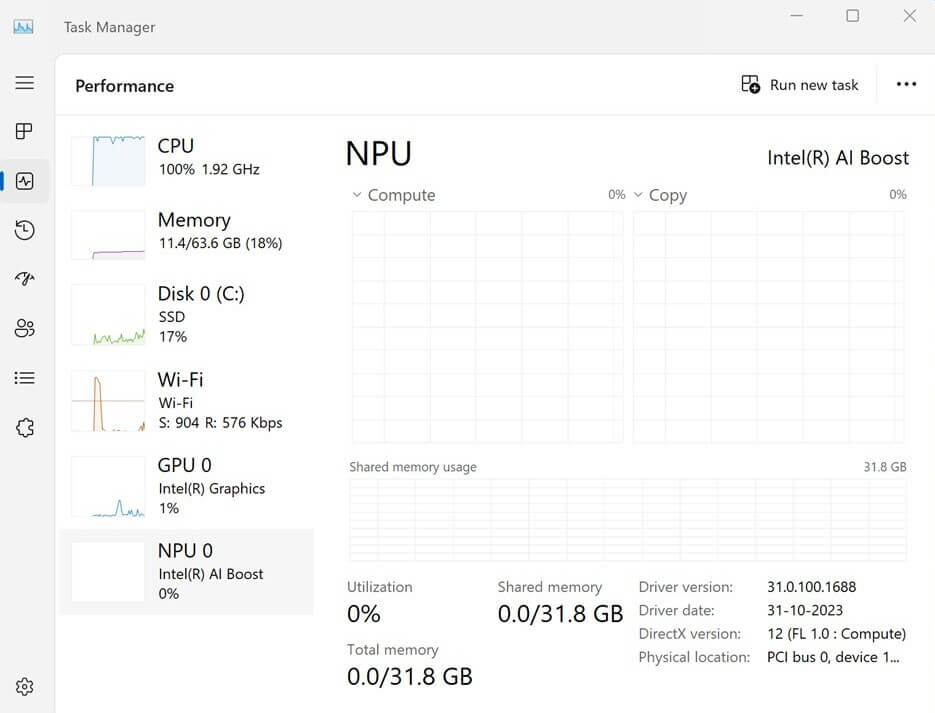Open the Processes page icon

click(25, 131)
